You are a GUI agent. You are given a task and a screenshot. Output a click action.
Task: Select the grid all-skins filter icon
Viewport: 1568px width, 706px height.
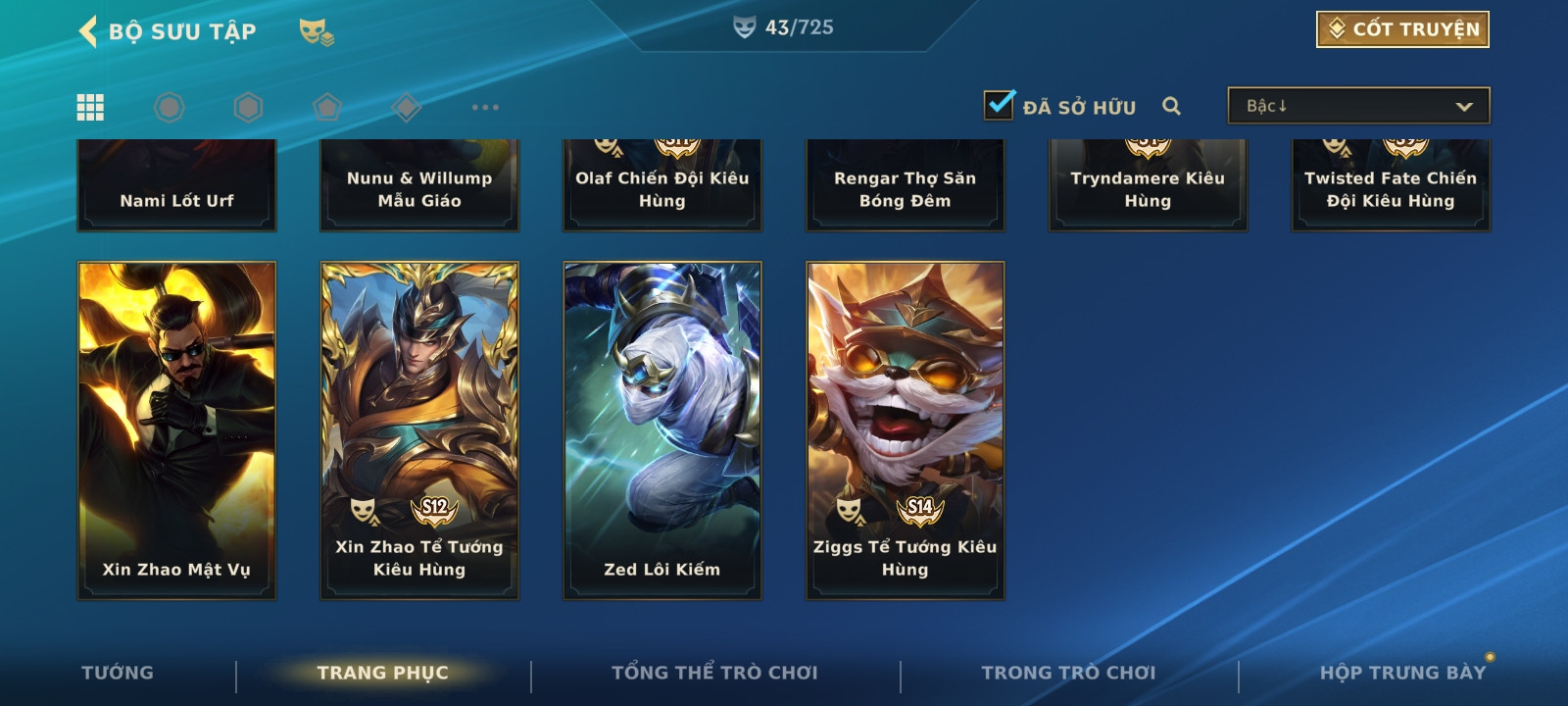[90, 107]
